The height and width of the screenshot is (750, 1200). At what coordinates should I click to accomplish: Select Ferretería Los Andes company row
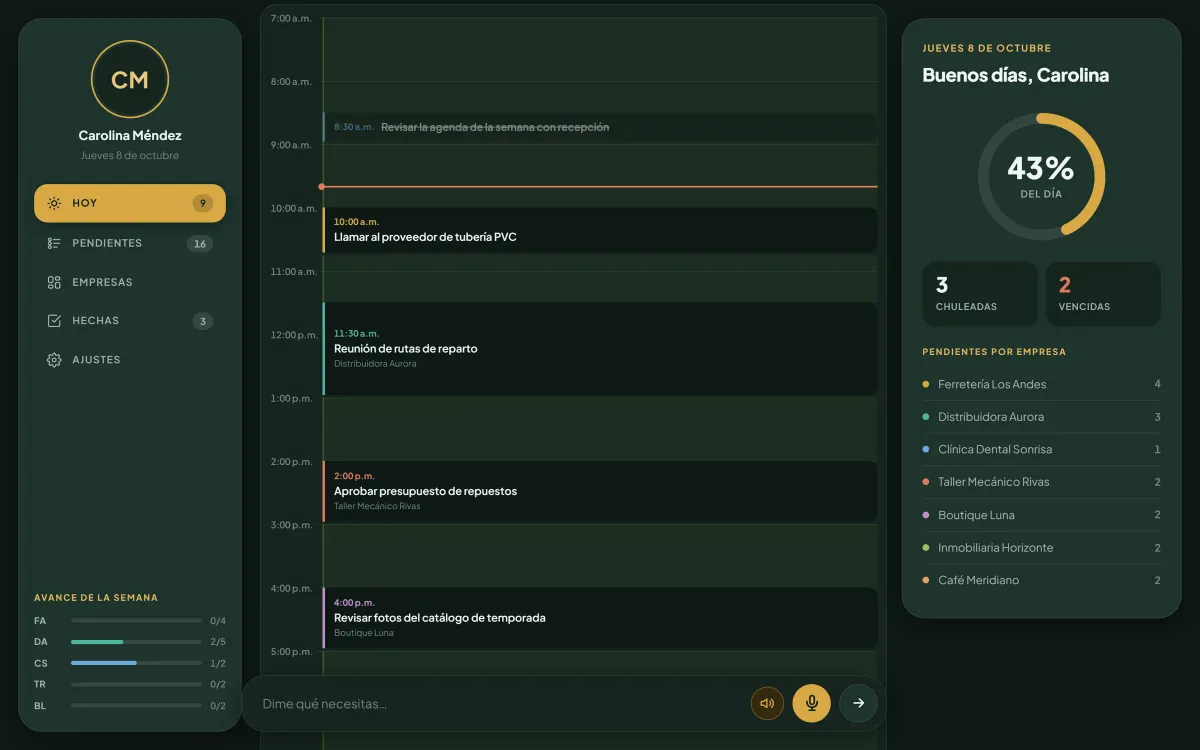[1041, 384]
